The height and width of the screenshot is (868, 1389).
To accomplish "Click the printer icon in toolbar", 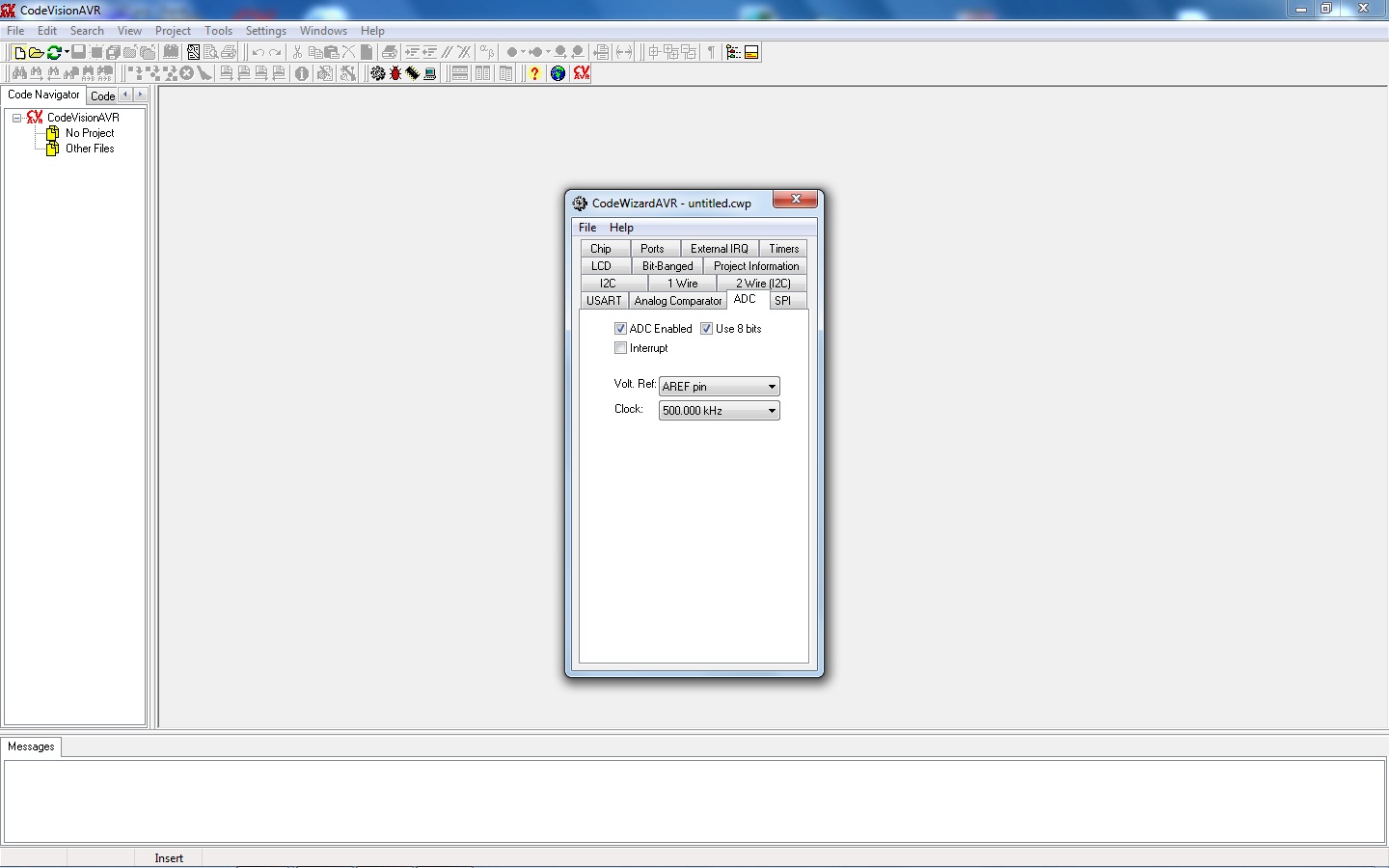I will pyautogui.click(x=229, y=52).
